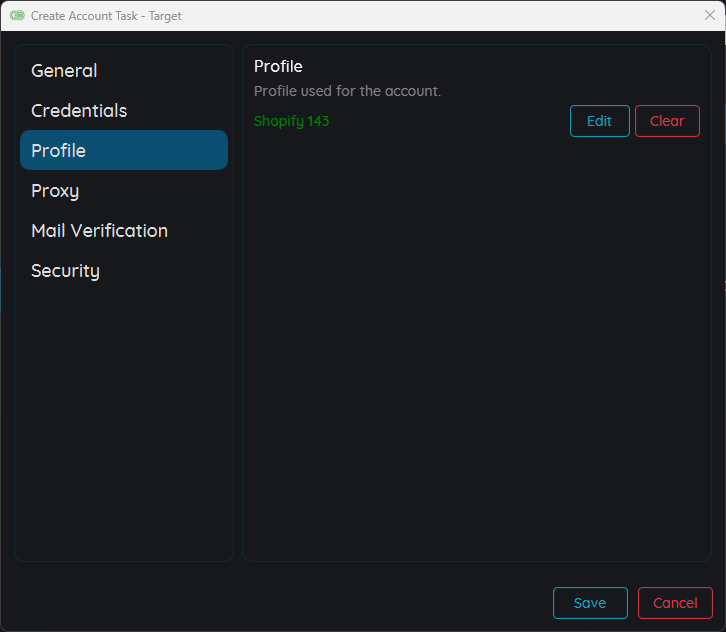Save the account task

[590, 603]
